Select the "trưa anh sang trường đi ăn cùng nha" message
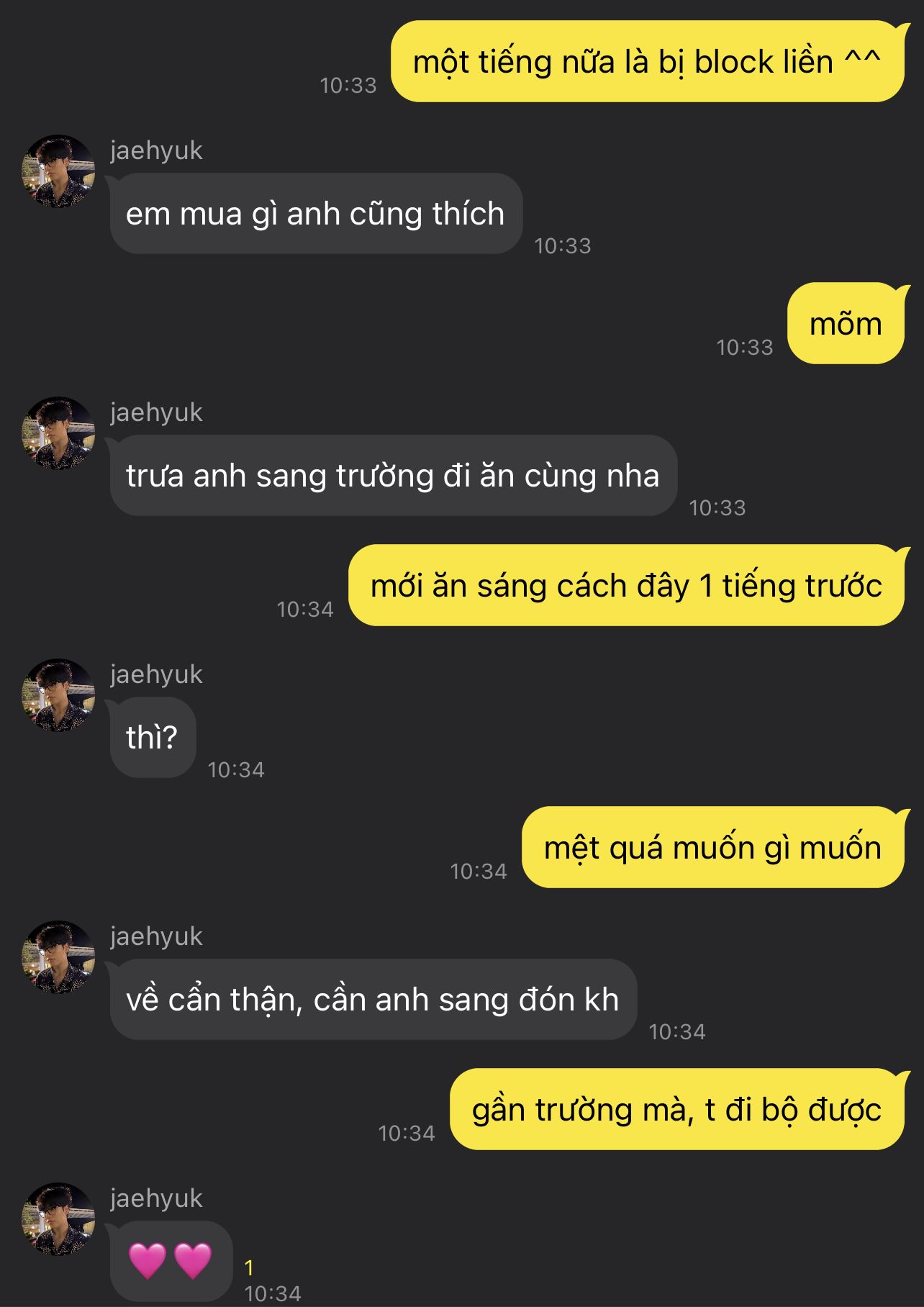Screen dimensions: 924x1307 [x=393, y=476]
